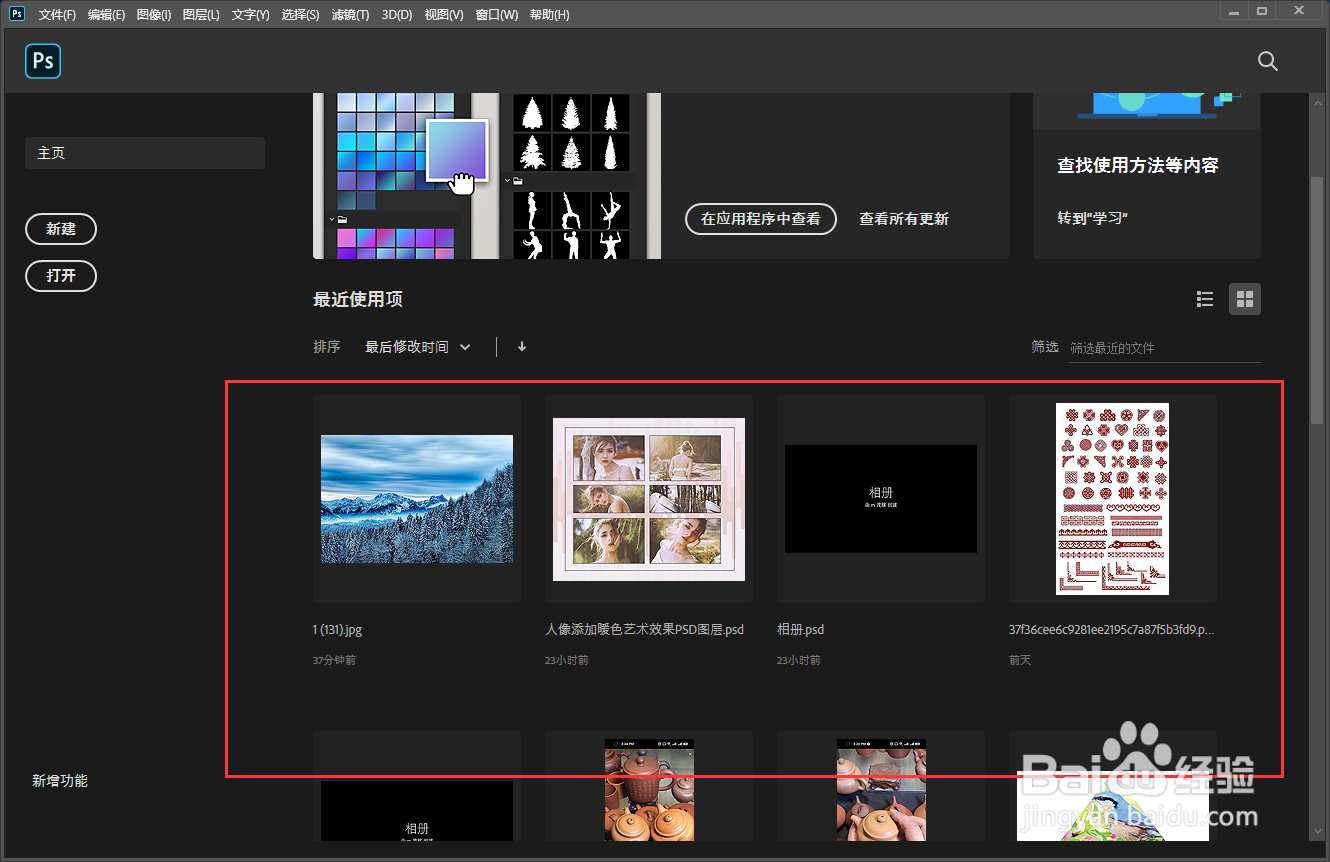The image size is (1330, 862).
Task: Open the 图像(I) menu
Action: (x=153, y=15)
